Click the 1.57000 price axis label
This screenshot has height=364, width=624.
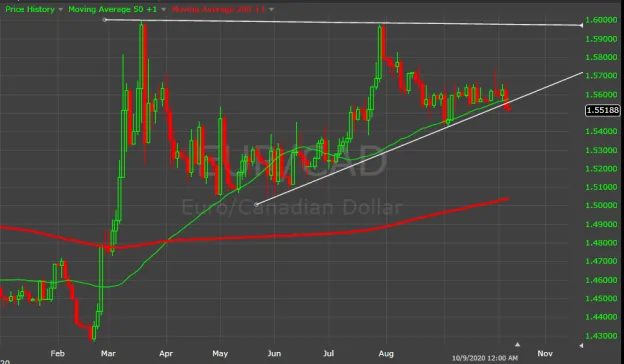click(x=601, y=76)
